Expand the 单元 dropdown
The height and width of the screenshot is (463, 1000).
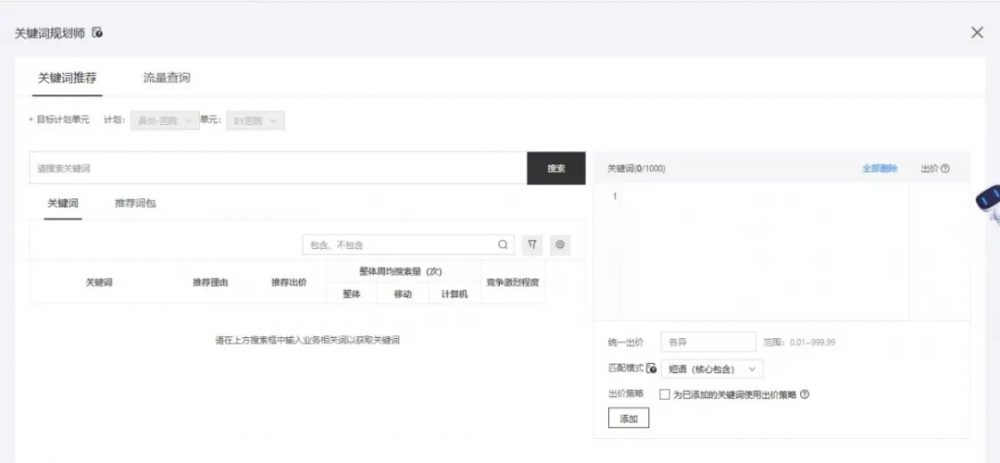257,120
